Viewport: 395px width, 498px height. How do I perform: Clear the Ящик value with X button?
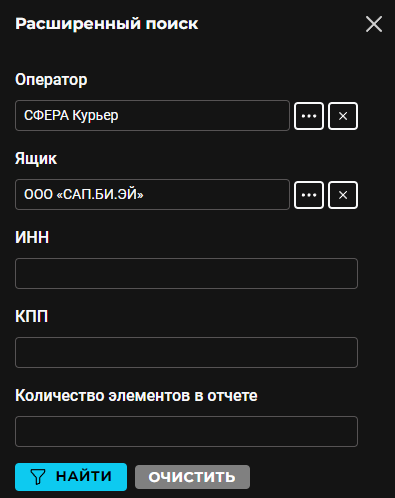click(343, 195)
